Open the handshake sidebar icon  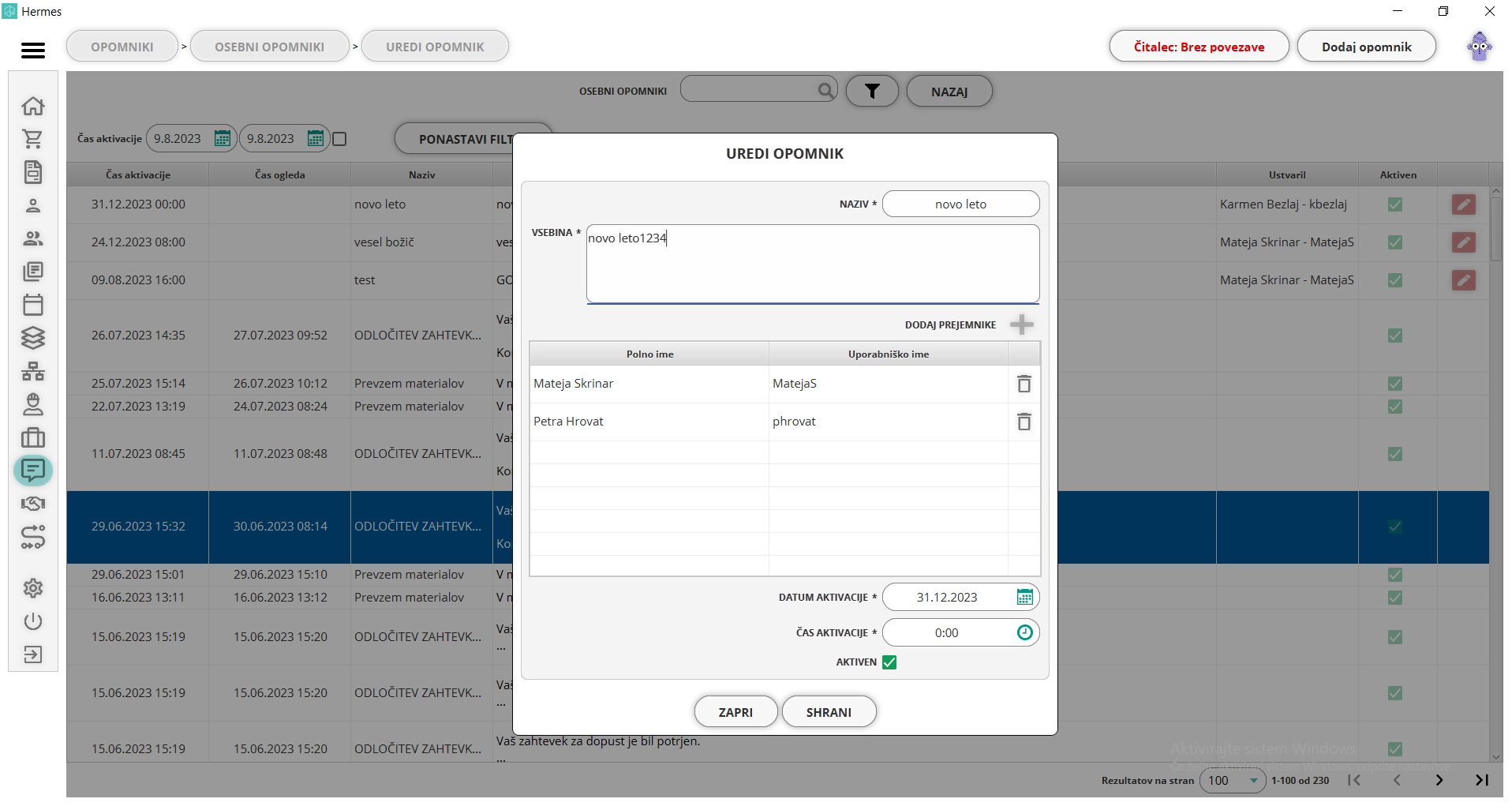pyautogui.click(x=33, y=504)
